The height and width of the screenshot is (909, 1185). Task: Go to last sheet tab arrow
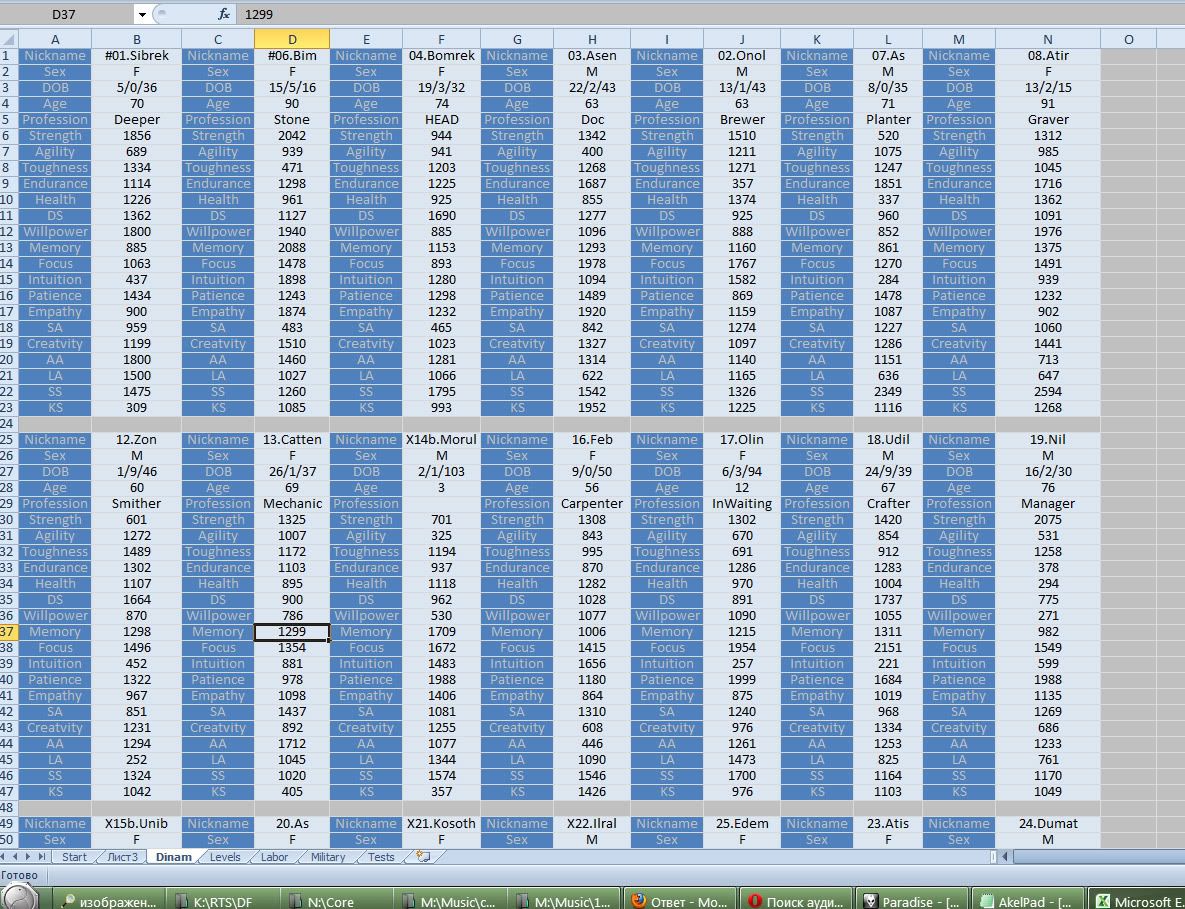[41, 857]
